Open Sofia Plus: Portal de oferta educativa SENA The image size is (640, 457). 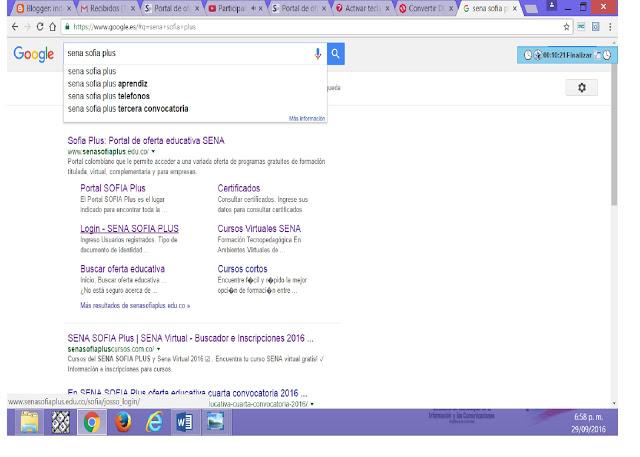pos(146,141)
